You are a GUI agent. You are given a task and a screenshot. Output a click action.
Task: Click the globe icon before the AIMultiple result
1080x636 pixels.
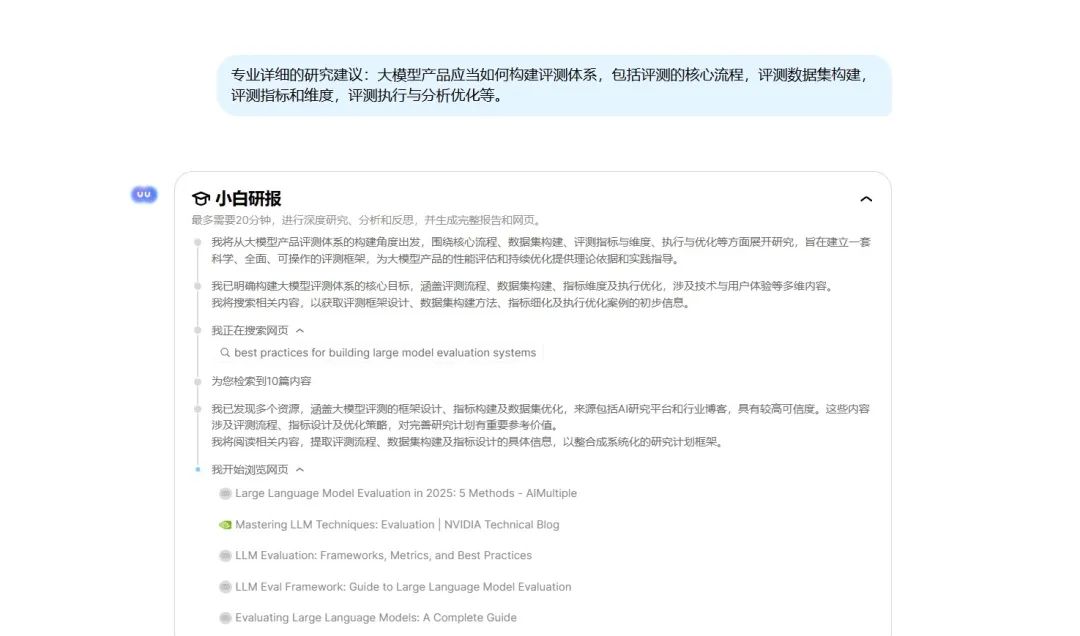[225, 493]
